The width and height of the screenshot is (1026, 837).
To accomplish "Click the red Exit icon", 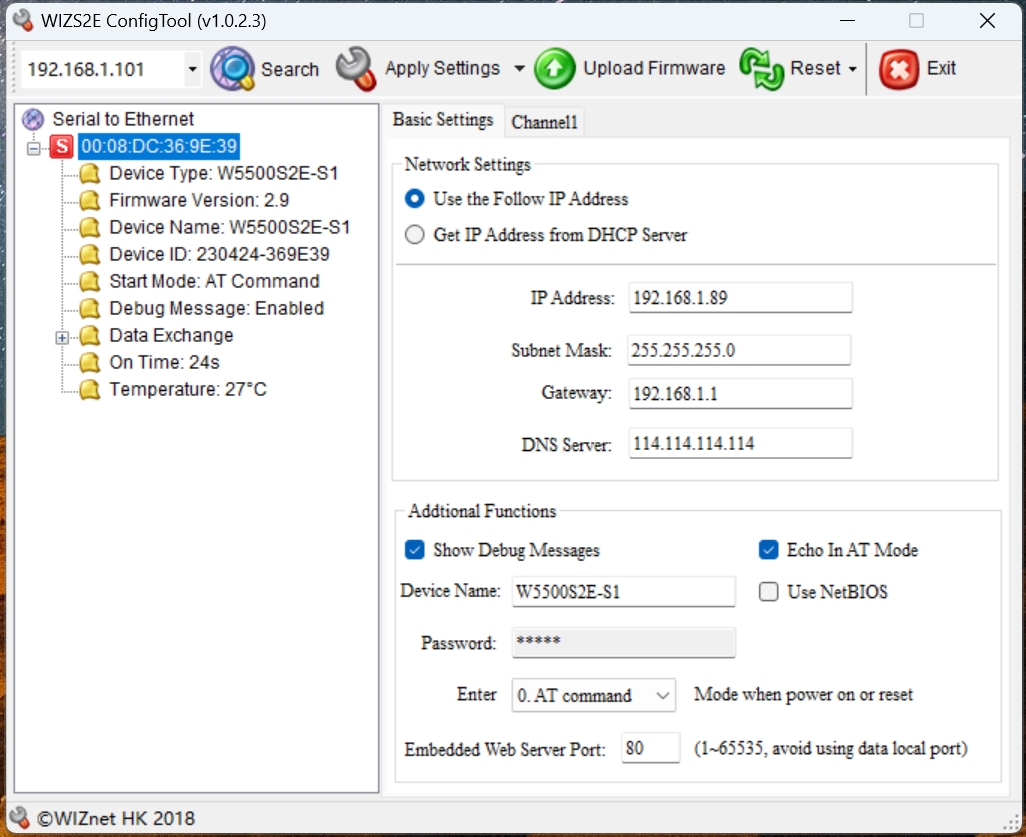I will (898, 69).
